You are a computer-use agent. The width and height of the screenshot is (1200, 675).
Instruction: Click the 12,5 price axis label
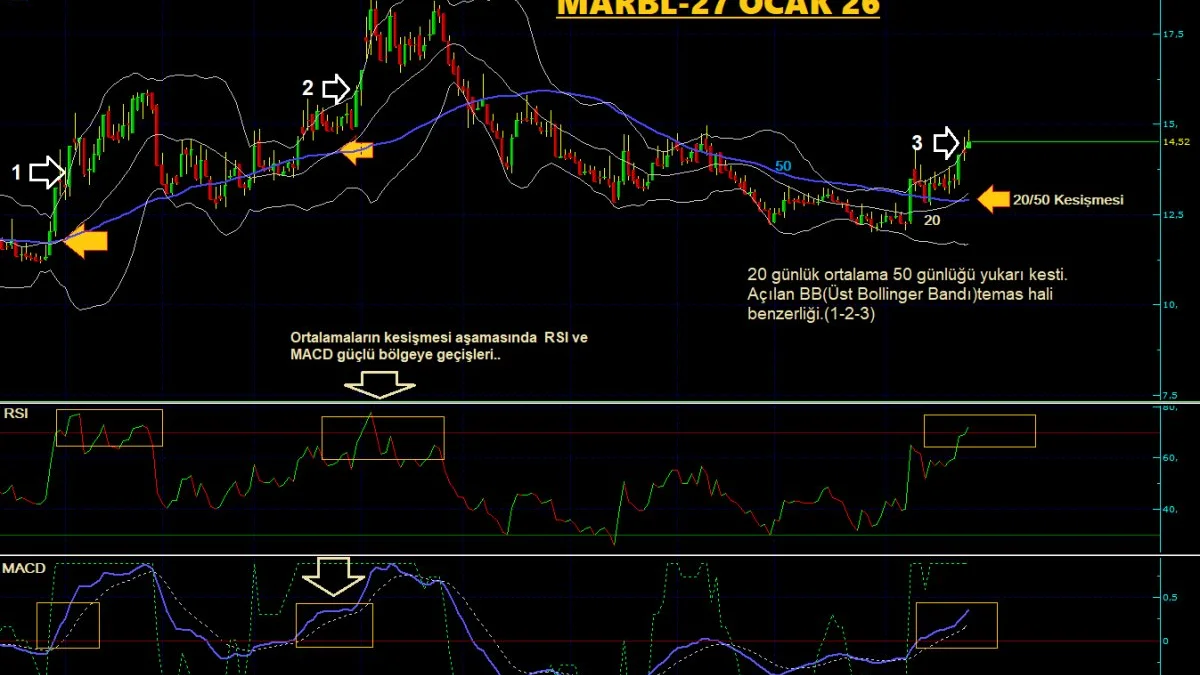[x=1172, y=214]
